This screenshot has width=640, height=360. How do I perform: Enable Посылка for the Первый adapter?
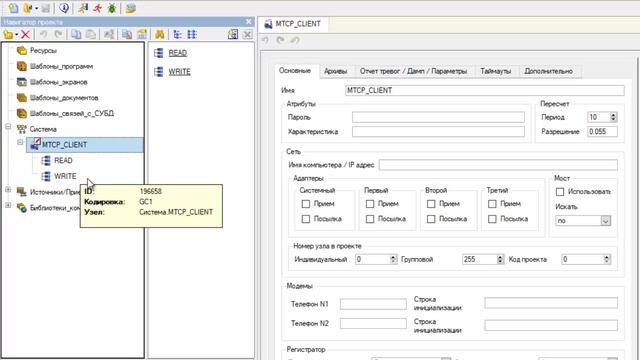point(370,219)
